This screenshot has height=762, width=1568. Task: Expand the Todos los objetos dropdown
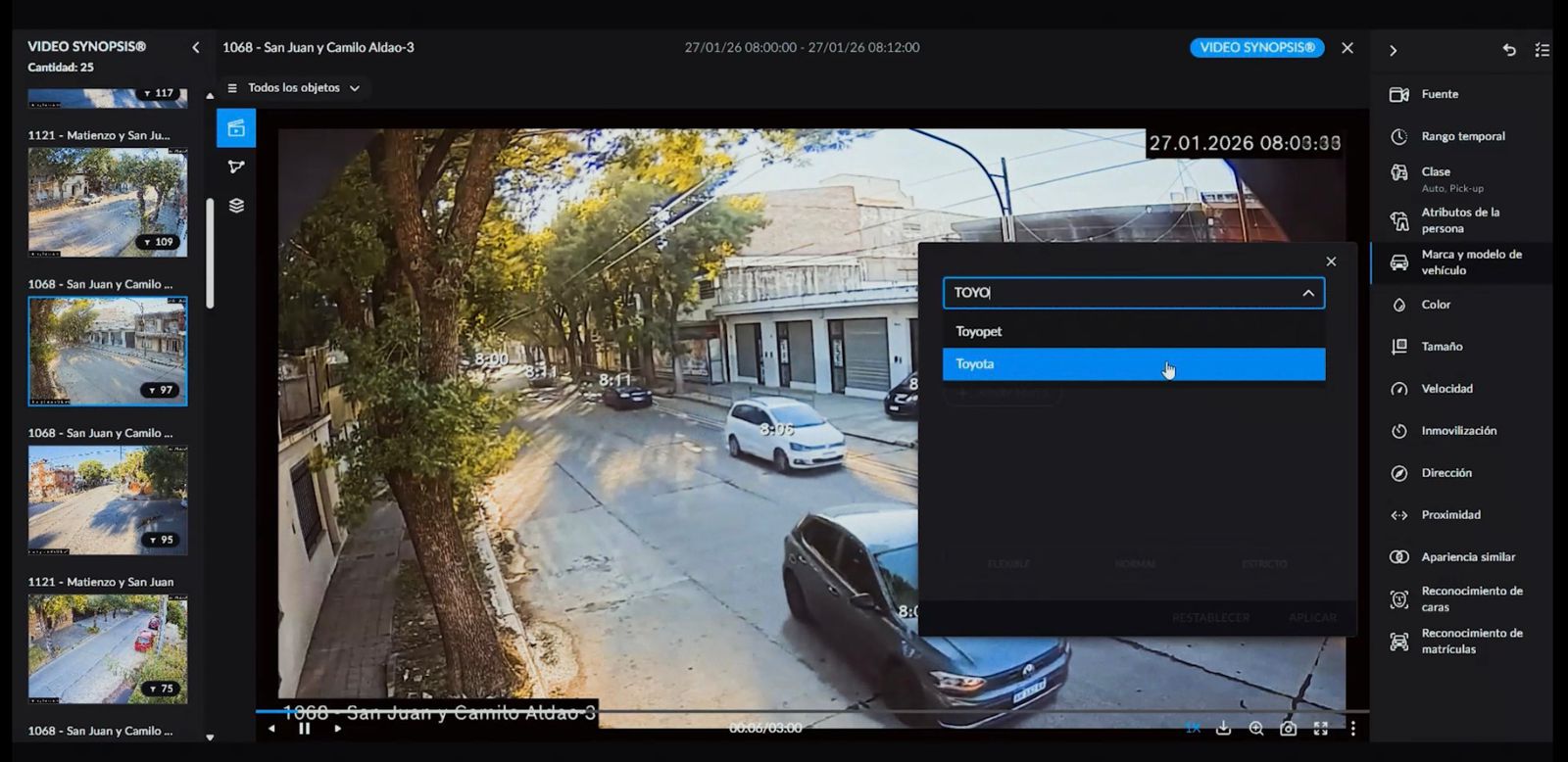pyautogui.click(x=294, y=88)
